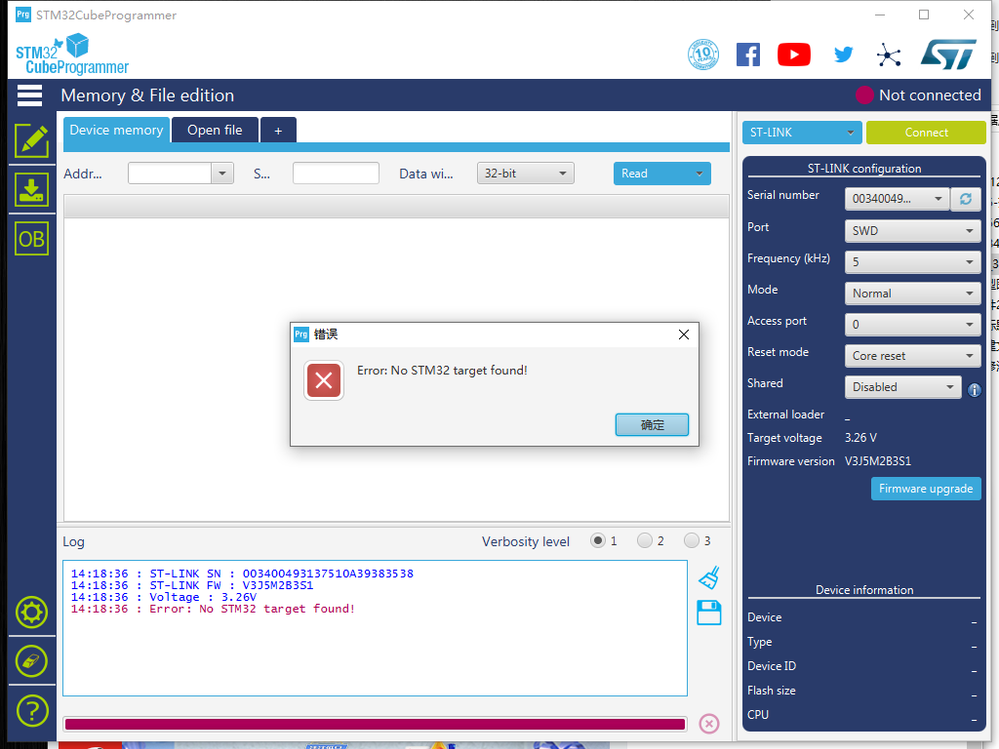Viewport: 999px width, 749px height.
Task: Open Frequency (kHz) dropdown
Action: coord(912,262)
